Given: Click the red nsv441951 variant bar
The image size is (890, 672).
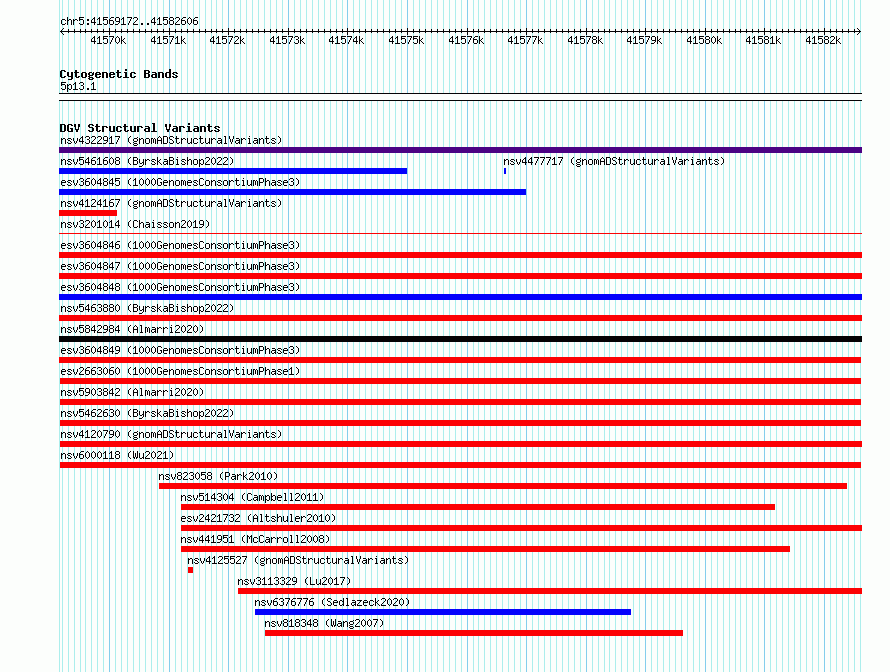Looking at the screenshot, I should tap(485, 549).
